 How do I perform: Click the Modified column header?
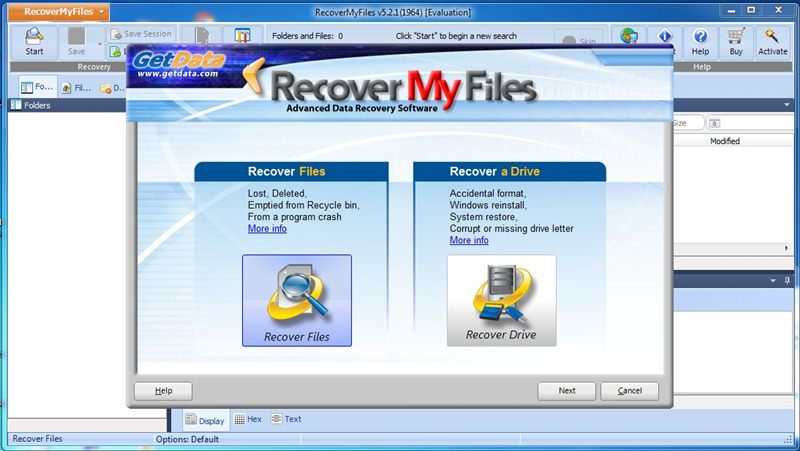[x=724, y=141]
